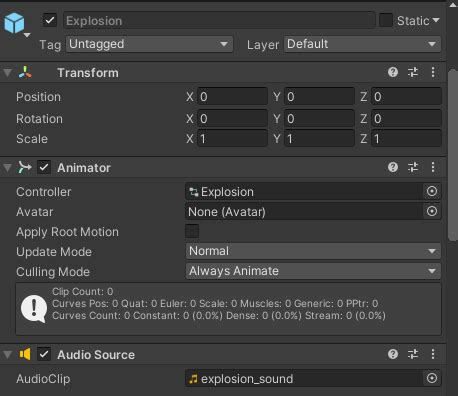Open the Audio Source presets slider icon
The image size is (458, 396).
point(413,354)
